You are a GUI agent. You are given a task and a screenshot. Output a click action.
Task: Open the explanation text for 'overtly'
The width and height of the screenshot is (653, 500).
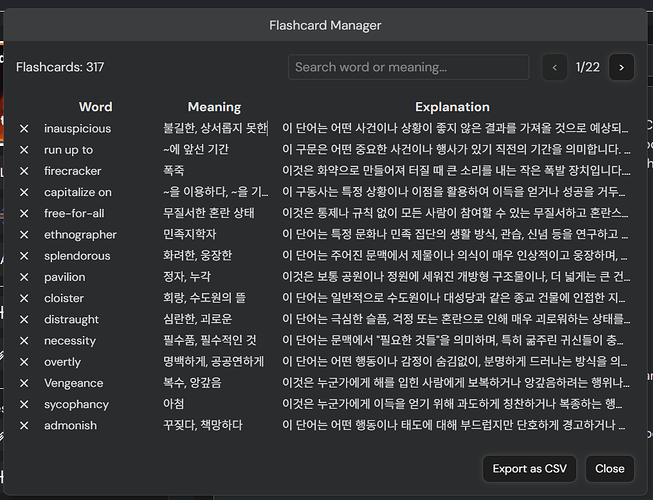455,362
